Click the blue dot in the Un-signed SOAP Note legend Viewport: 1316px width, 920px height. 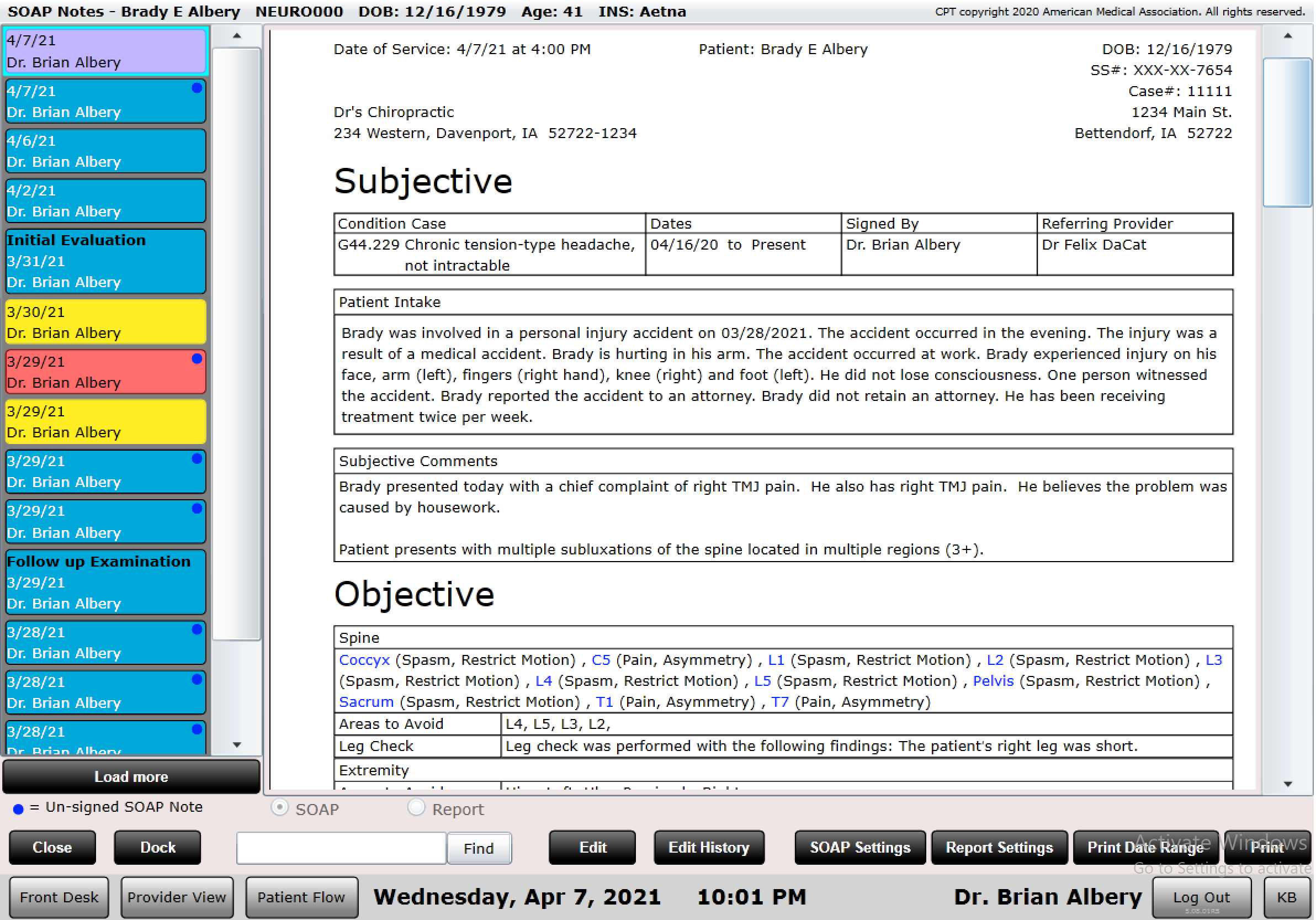click(18, 809)
